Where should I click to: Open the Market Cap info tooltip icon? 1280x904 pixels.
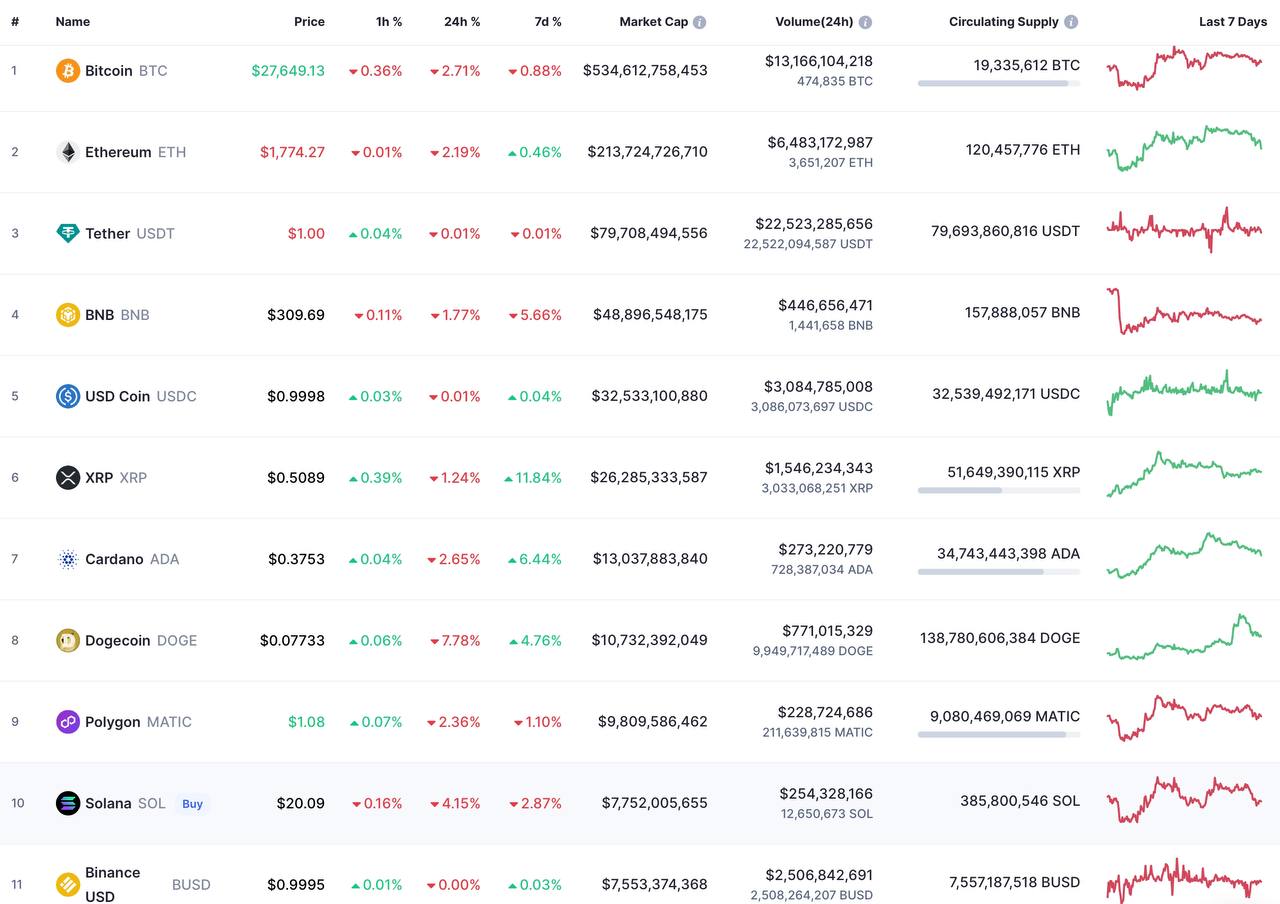699,22
